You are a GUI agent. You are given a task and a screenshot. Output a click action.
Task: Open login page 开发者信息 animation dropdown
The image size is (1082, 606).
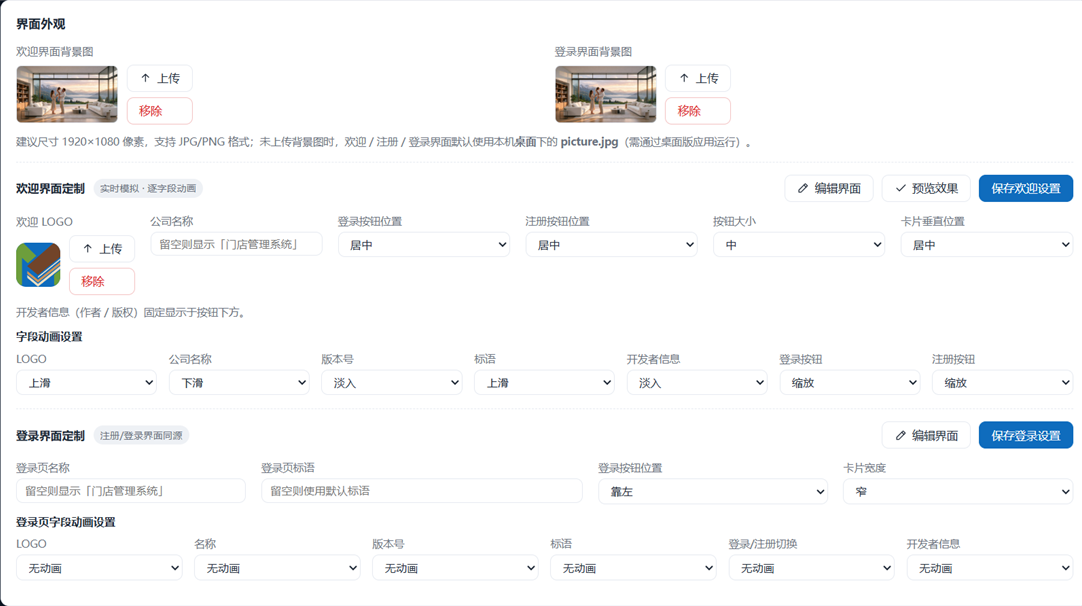tap(990, 568)
